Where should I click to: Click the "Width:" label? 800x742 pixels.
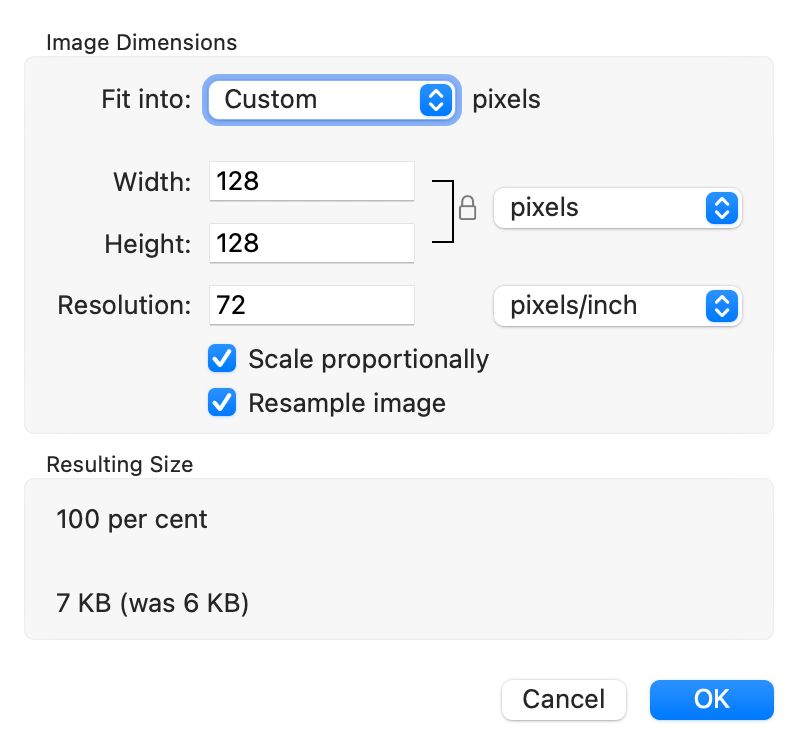(x=151, y=182)
